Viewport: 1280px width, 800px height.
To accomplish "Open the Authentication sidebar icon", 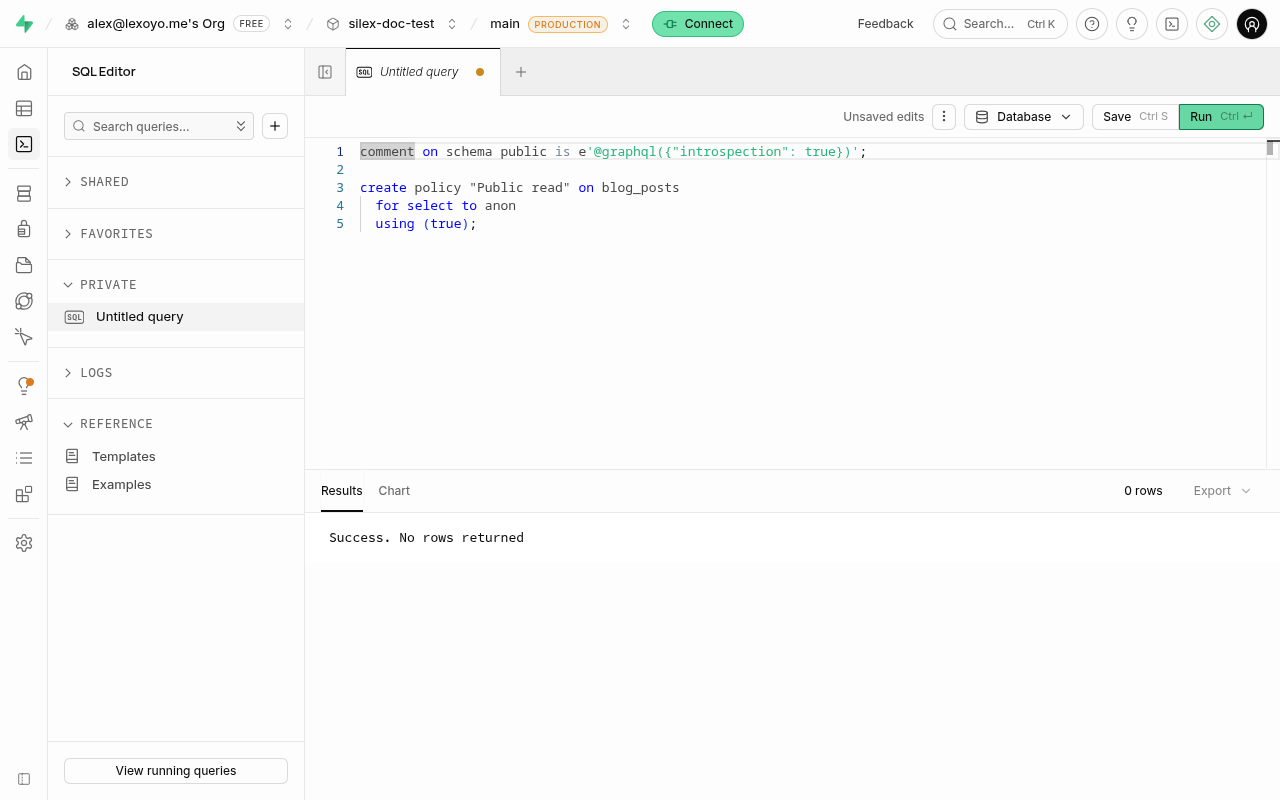I will coord(24,229).
